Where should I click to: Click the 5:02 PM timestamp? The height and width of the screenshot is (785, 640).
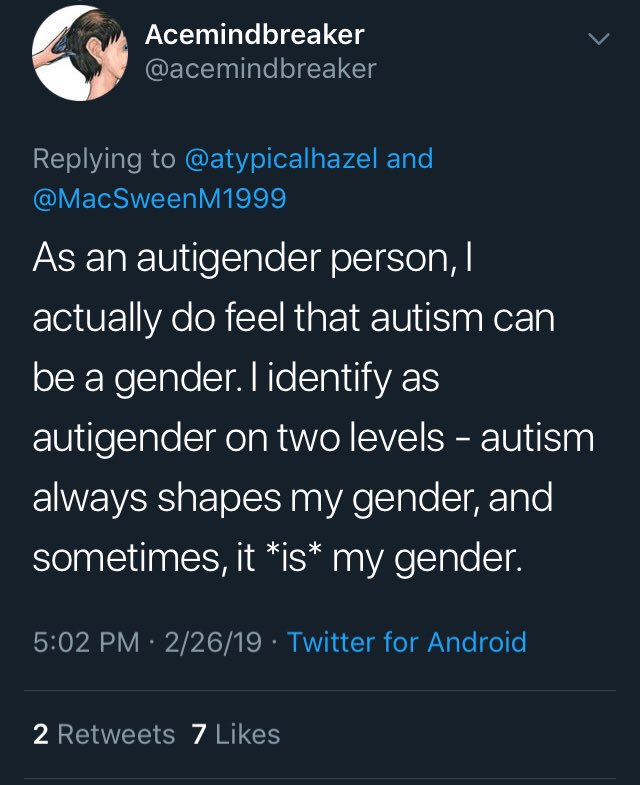[x=86, y=642]
